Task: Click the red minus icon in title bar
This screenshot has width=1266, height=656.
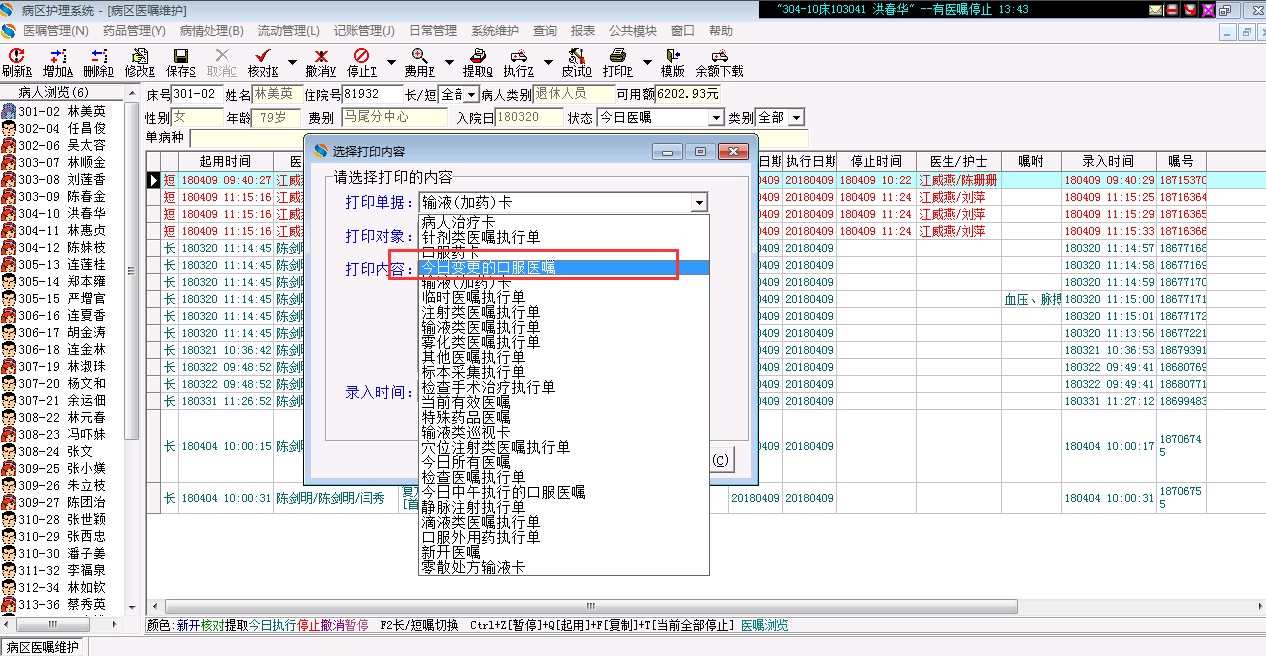Action: tap(1173, 9)
